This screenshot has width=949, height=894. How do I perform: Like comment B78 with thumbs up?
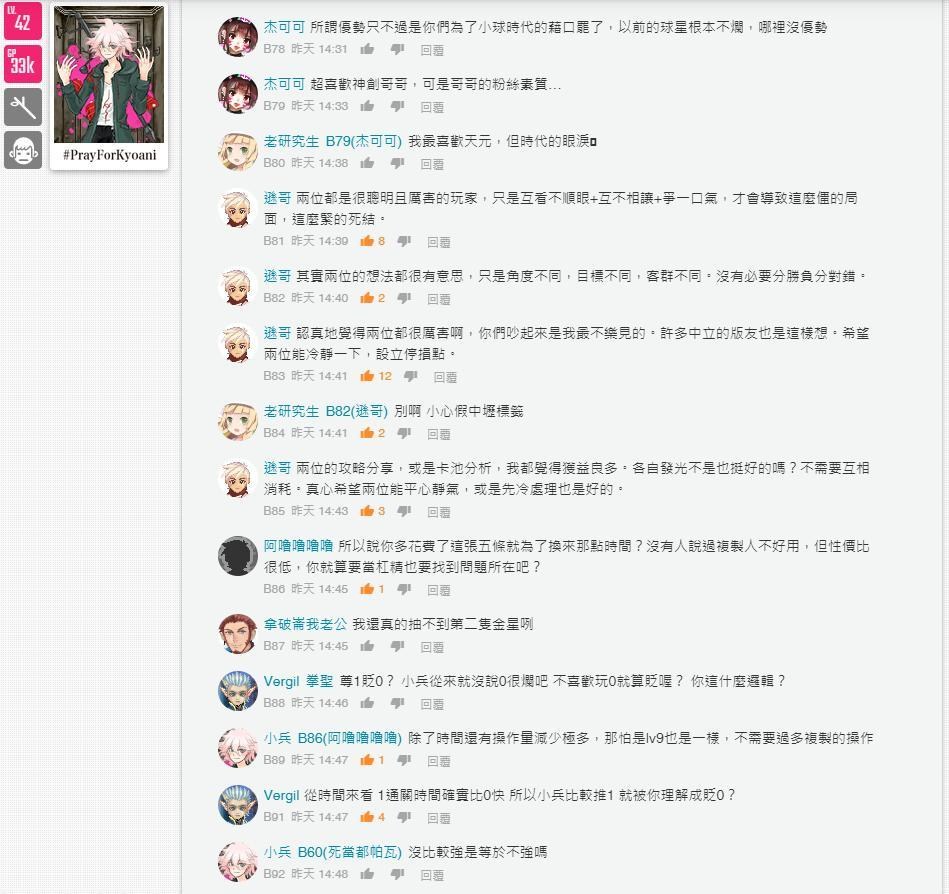click(x=367, y=49)
